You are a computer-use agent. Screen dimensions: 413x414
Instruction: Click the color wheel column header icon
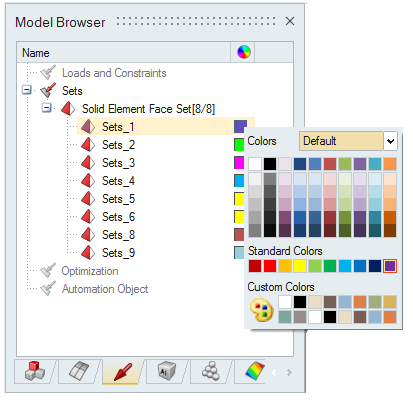point(244,52)
